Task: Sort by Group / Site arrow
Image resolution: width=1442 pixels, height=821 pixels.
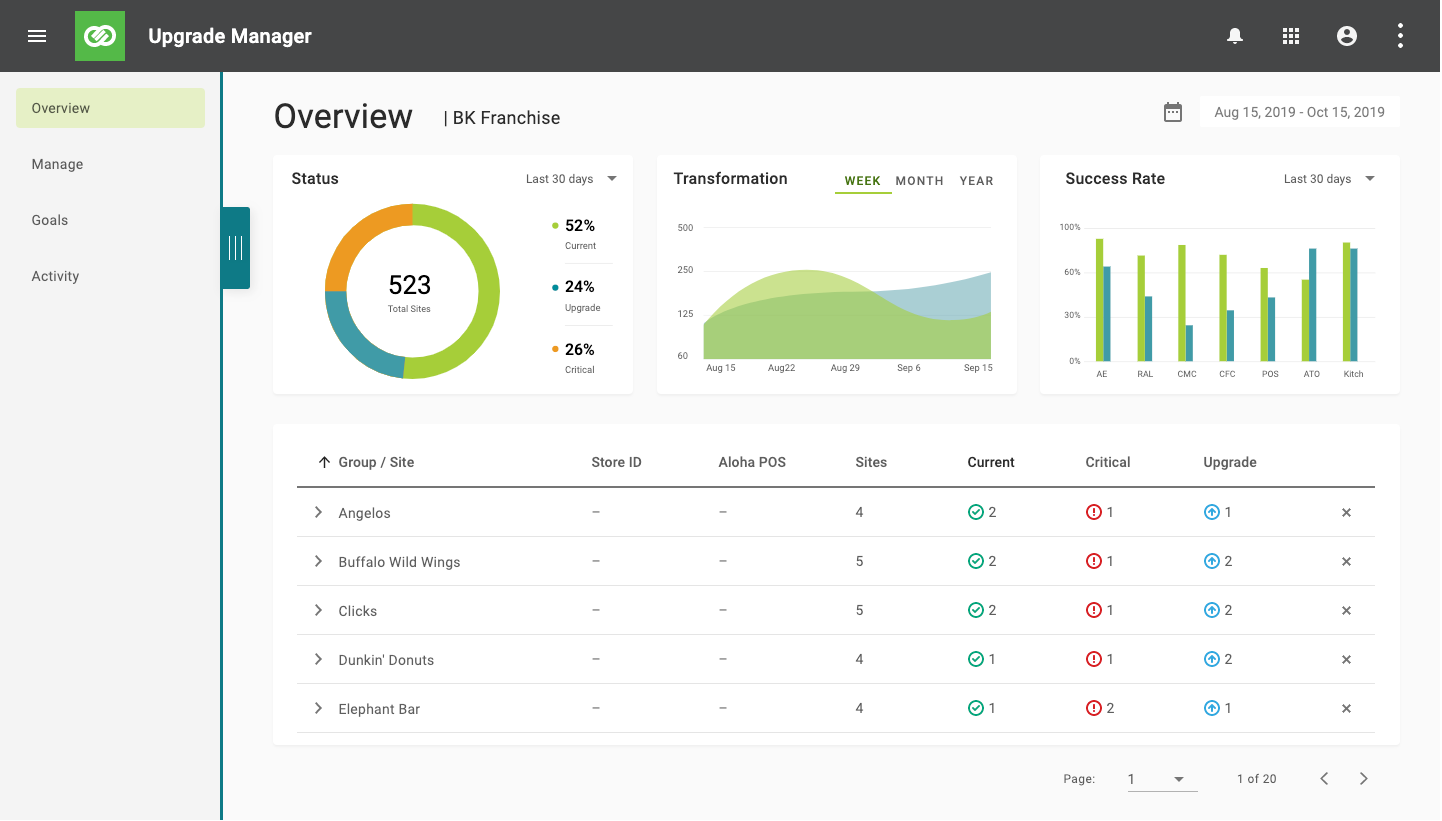Action: click(x=324, y=462)
